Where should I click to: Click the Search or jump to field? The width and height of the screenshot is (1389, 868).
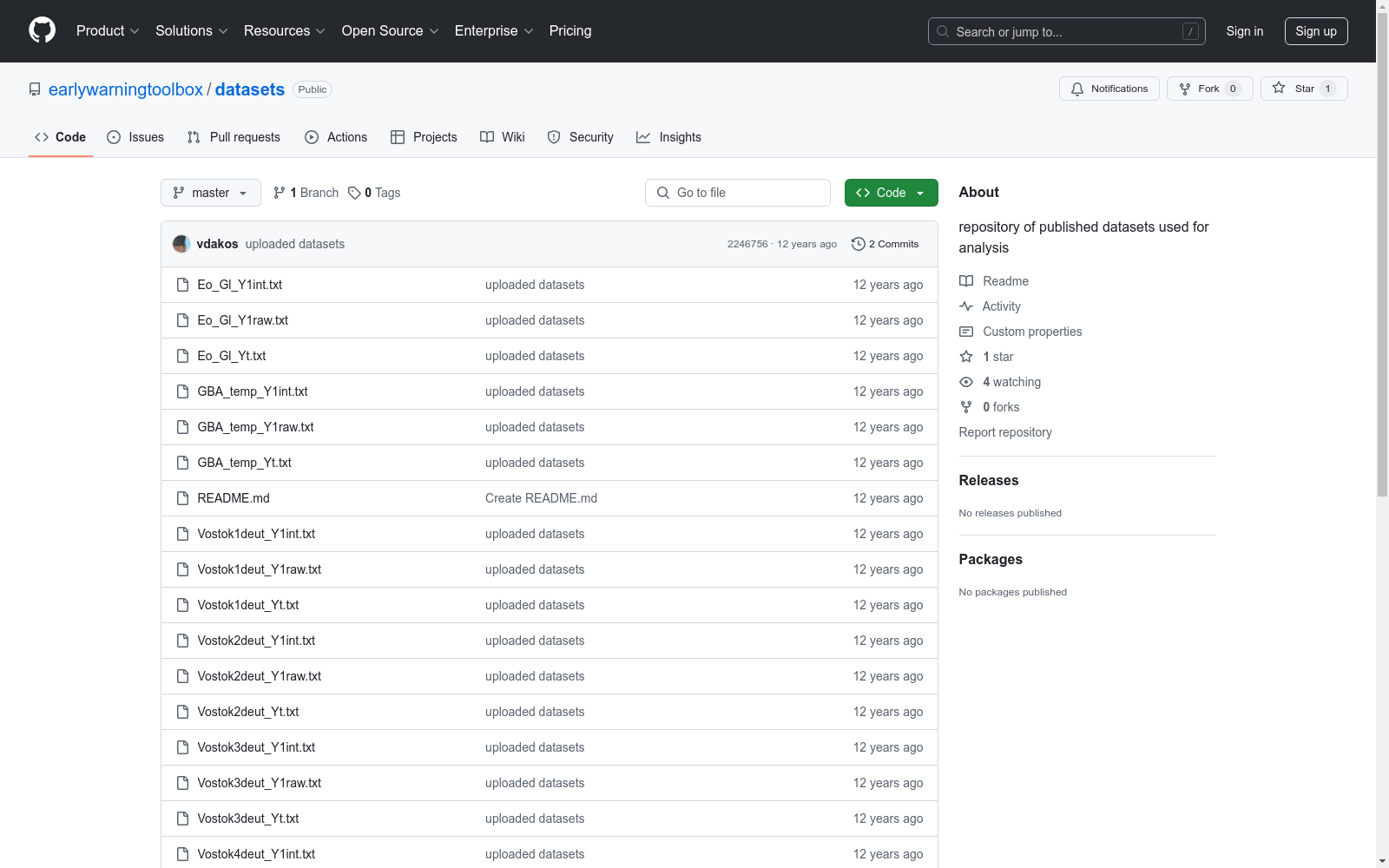point(1067,31)
